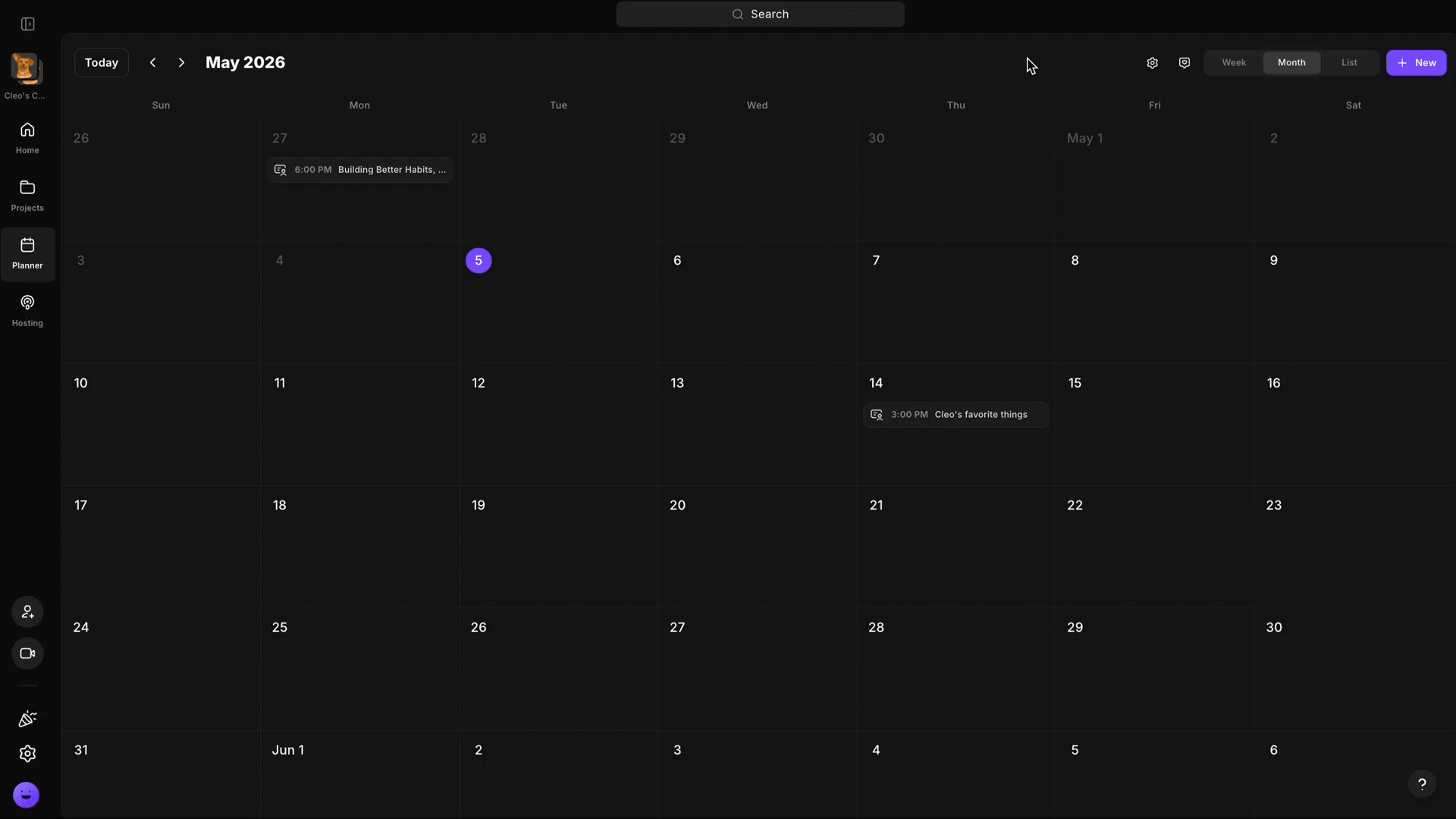The height and width of the screenshot is (819, 1456).
Task: Open the party popper what's new icon
Action: click(x=27, y=719)
